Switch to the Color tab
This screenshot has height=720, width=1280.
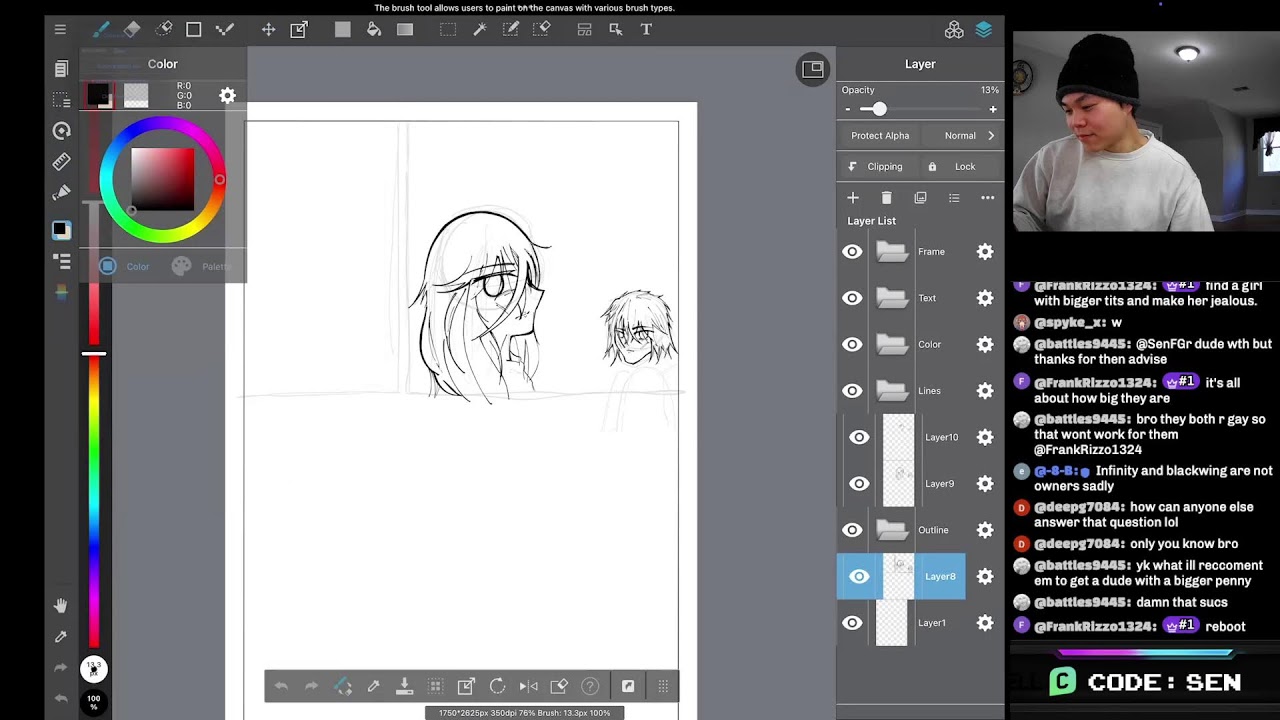[125, 266]
